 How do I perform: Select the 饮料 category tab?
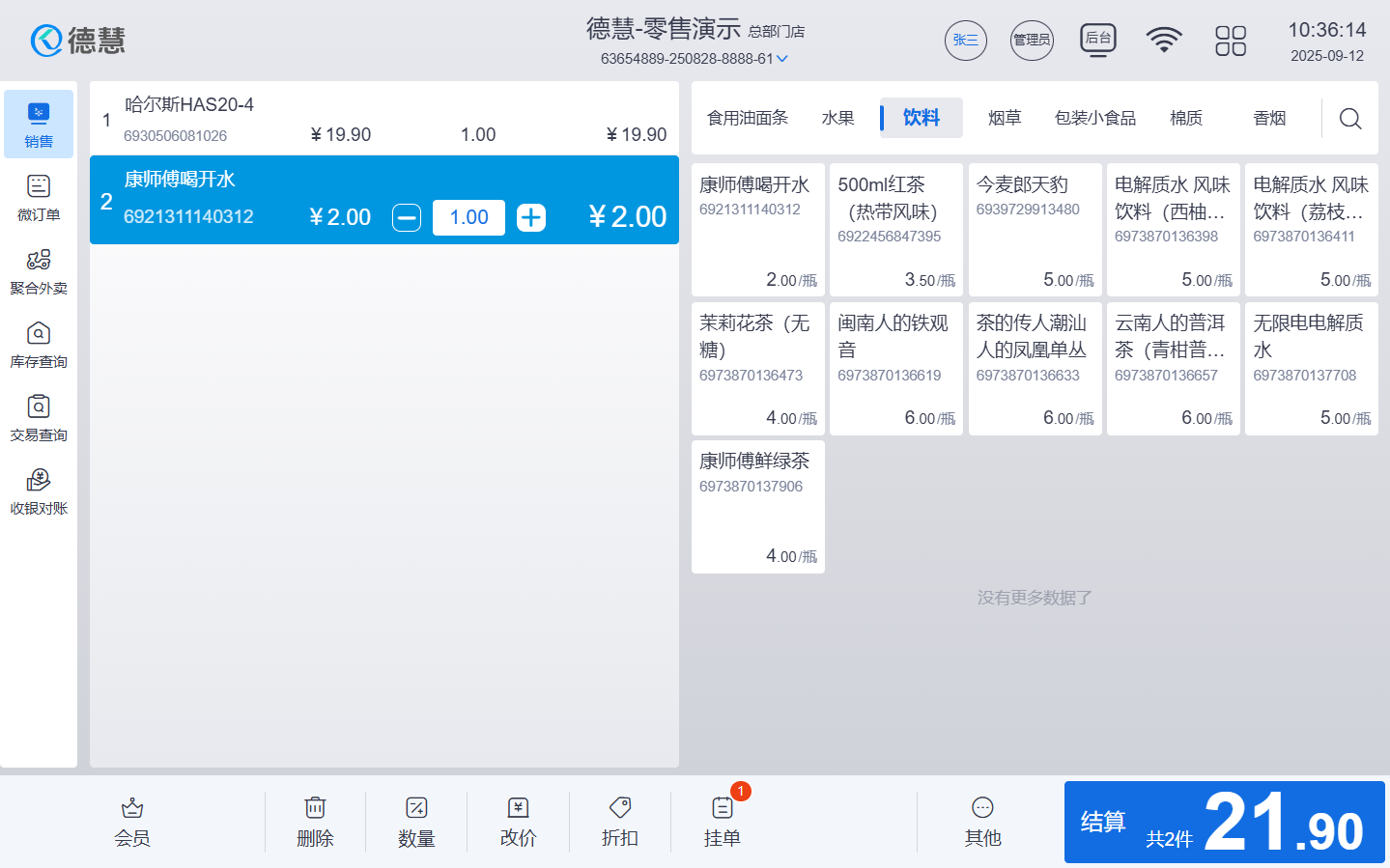(922, 118)
